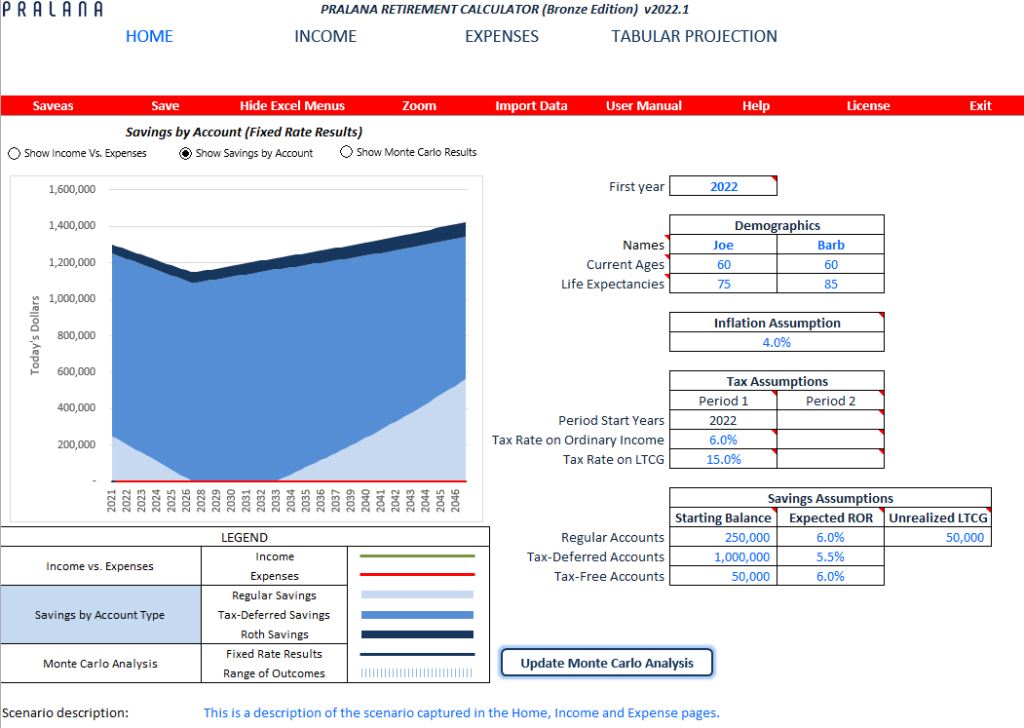This screenshot has height=728, width=1024.
Task: Select Show Savings by Account view
Action: click(x=184, y=152)
